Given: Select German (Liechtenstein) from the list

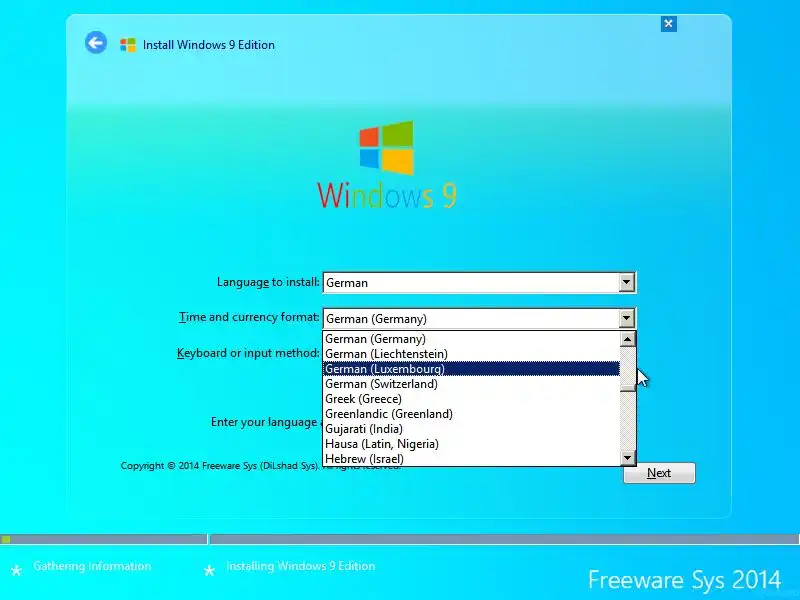Looking at the screenshot, I should pyautogui.click(x=471, y=354).
